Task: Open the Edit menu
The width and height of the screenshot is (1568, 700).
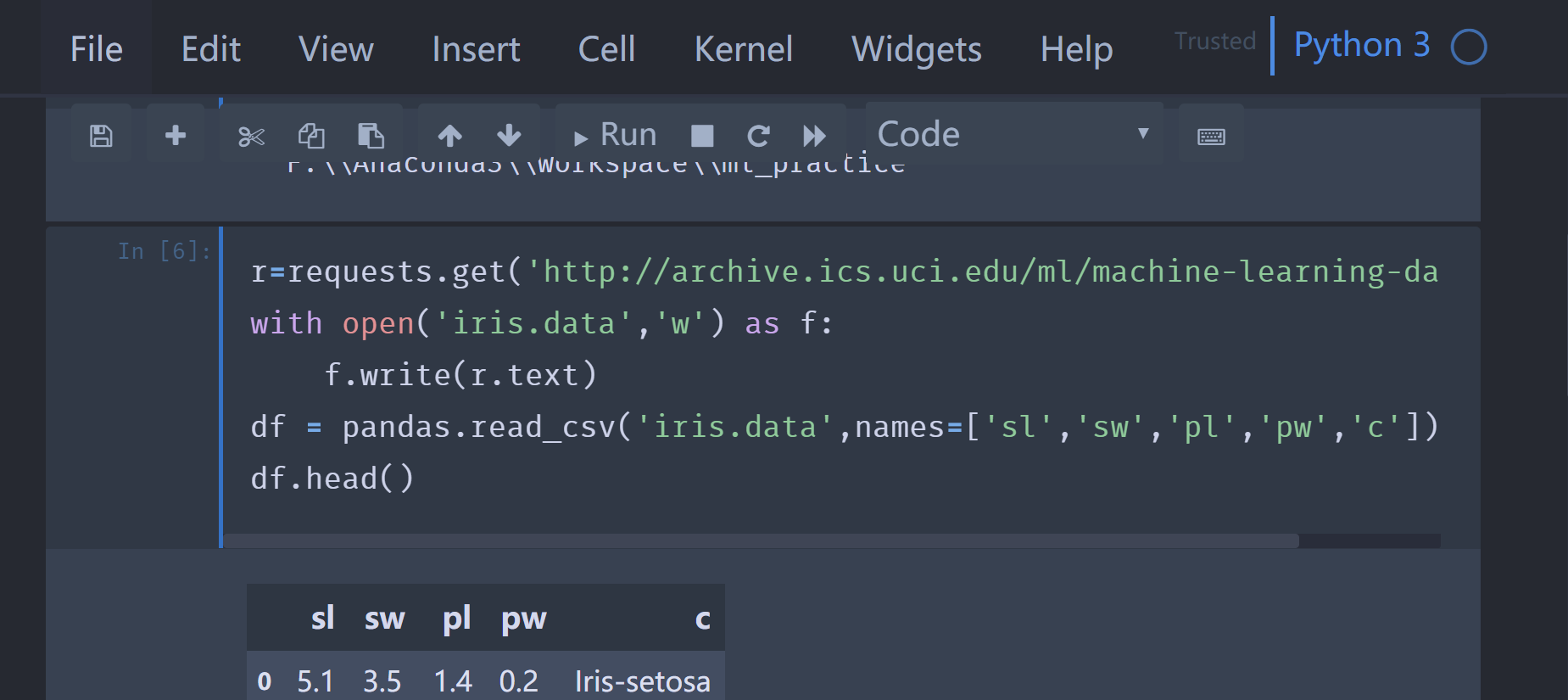Action: coord(211,48)
